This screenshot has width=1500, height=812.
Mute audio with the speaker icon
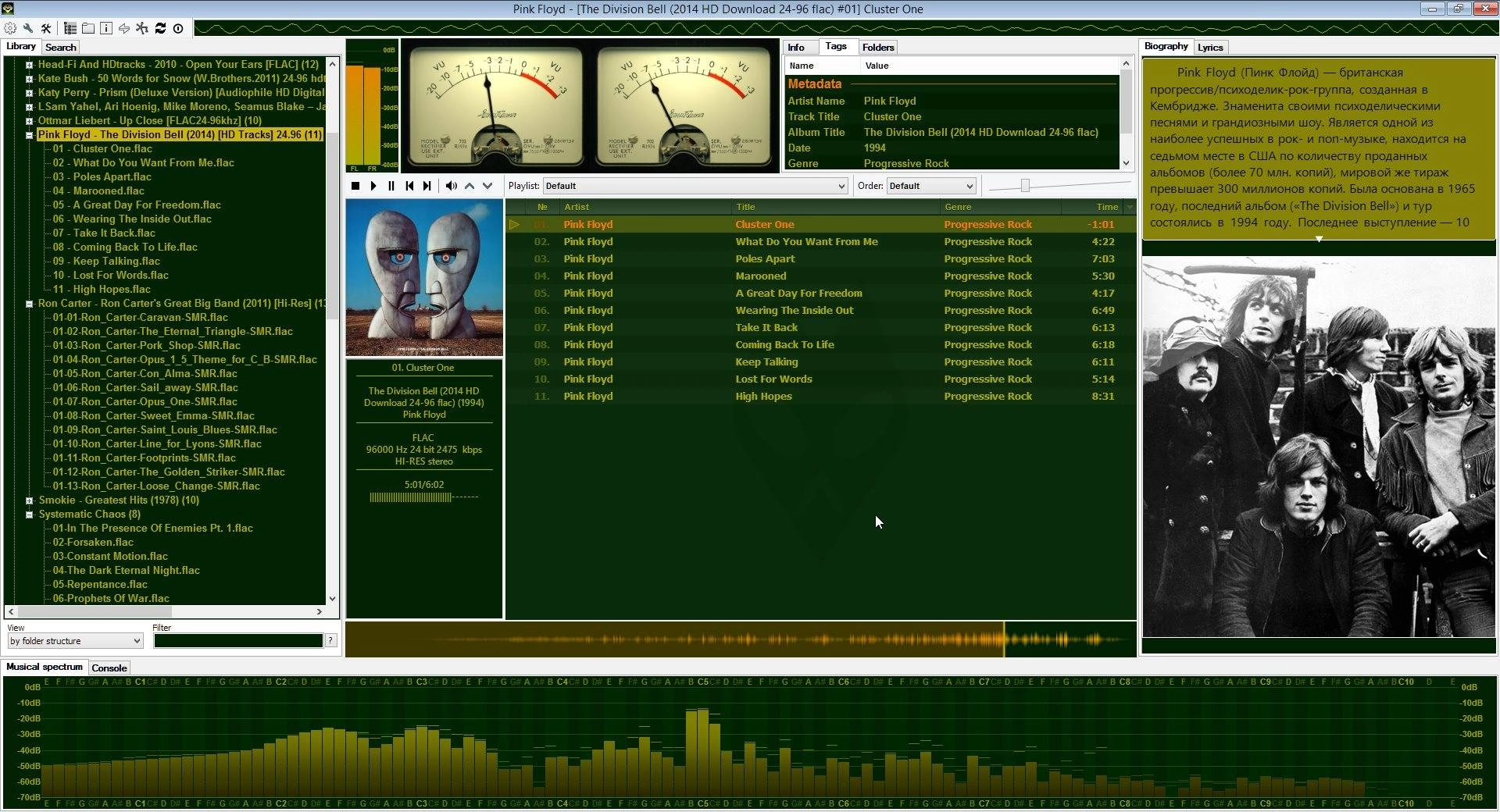[x=451, y=186]
